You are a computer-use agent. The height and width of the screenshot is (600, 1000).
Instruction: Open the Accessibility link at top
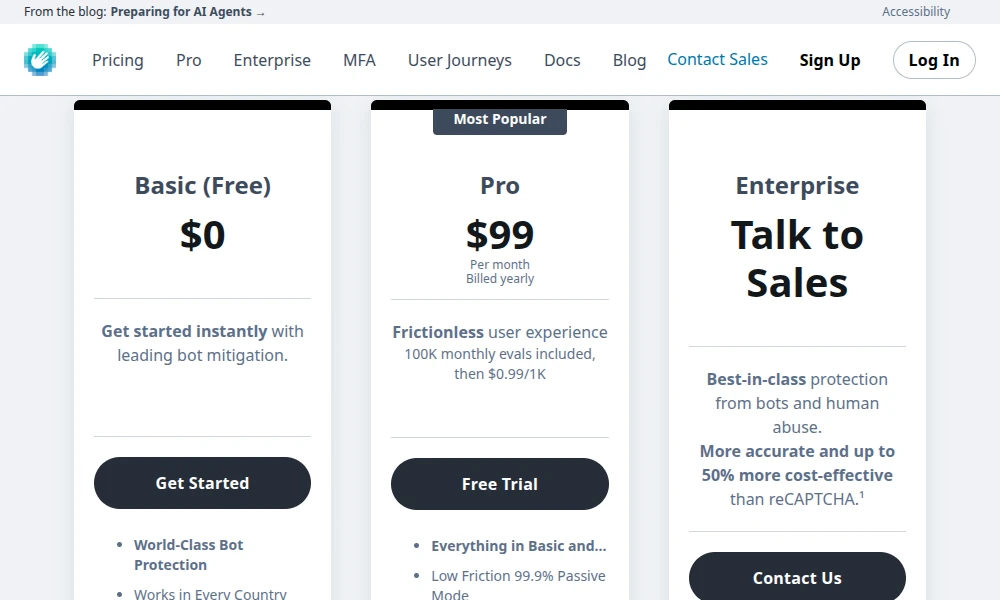click(916, 12)
